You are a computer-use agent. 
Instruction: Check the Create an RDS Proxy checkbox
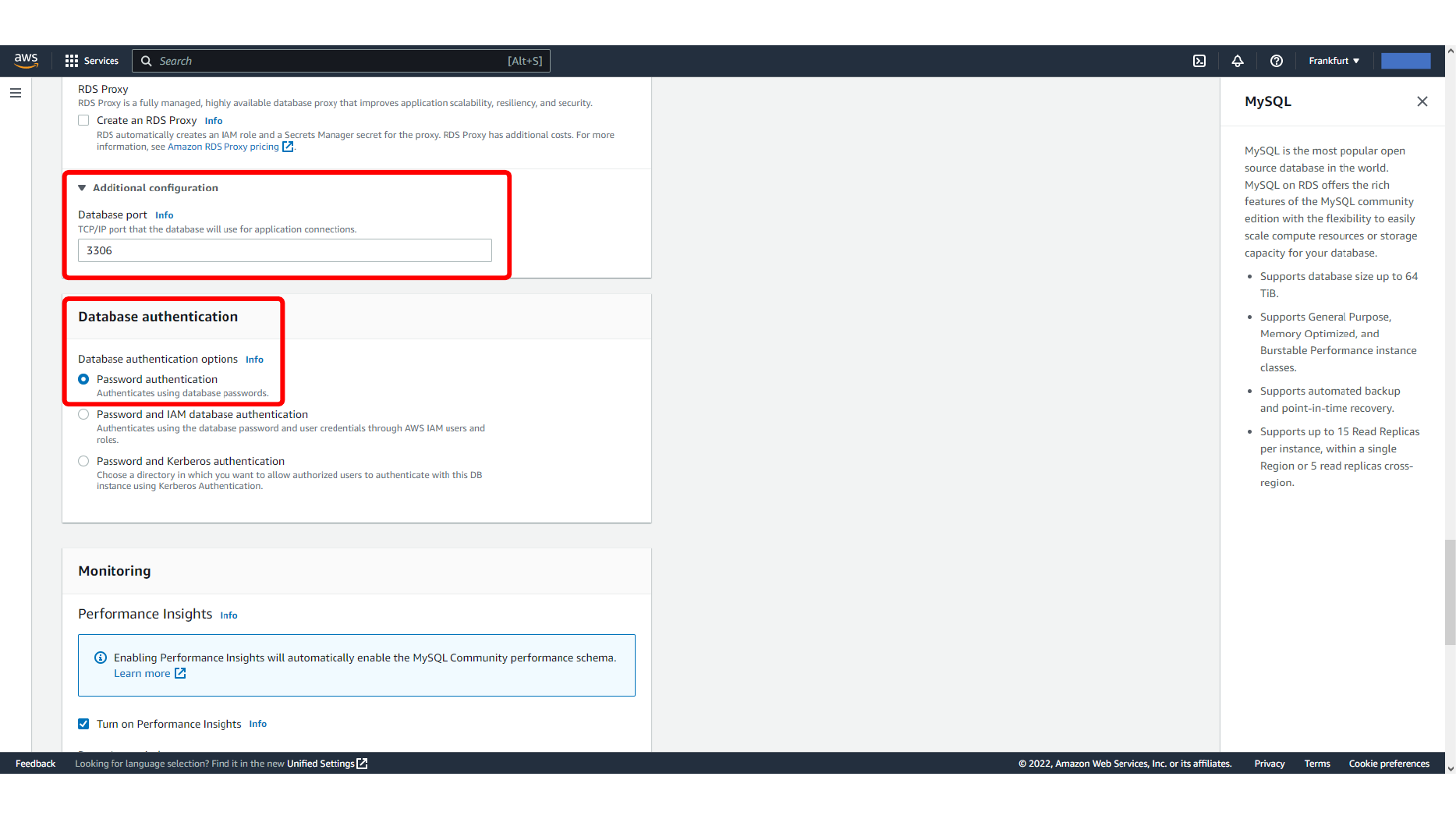pyautogui.click(x=83, y=120)
